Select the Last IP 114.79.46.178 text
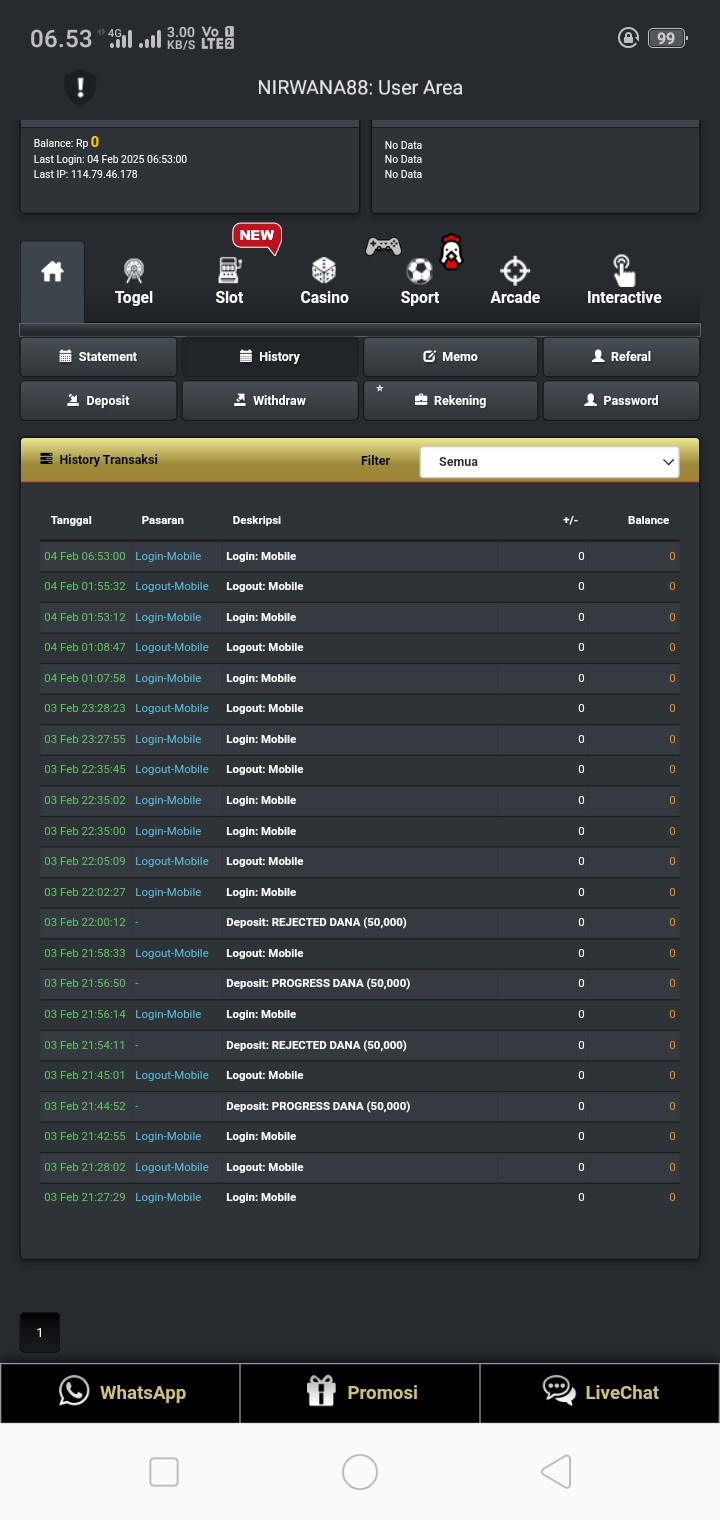Viewport: 720px width, 1520px height. click(x=85, y=174)
